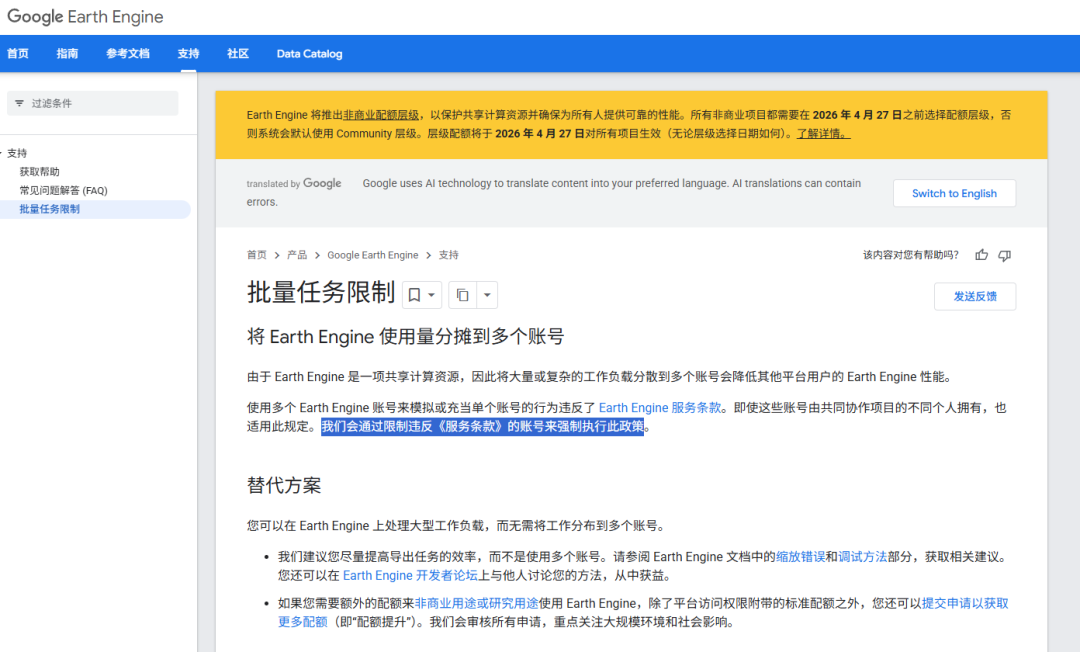The width and height of the screenshot is (1080, 652).
Task: Click the translated by Google label
Action: [294, 183]
